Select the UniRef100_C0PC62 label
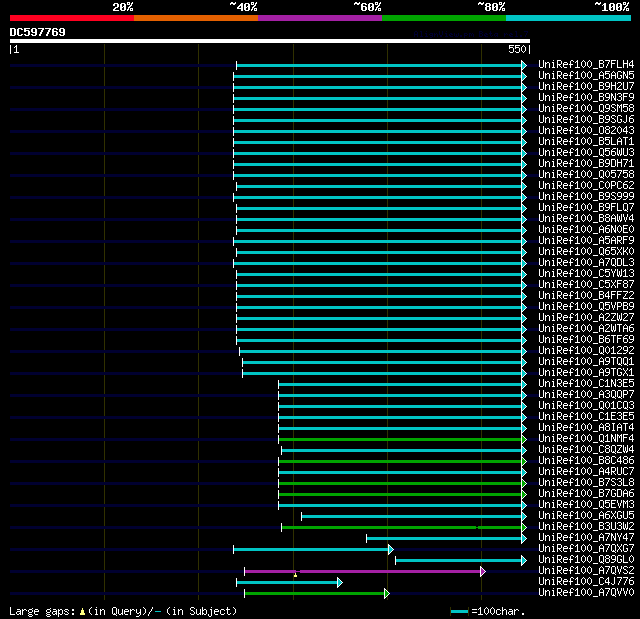 [x=586, y=186]
